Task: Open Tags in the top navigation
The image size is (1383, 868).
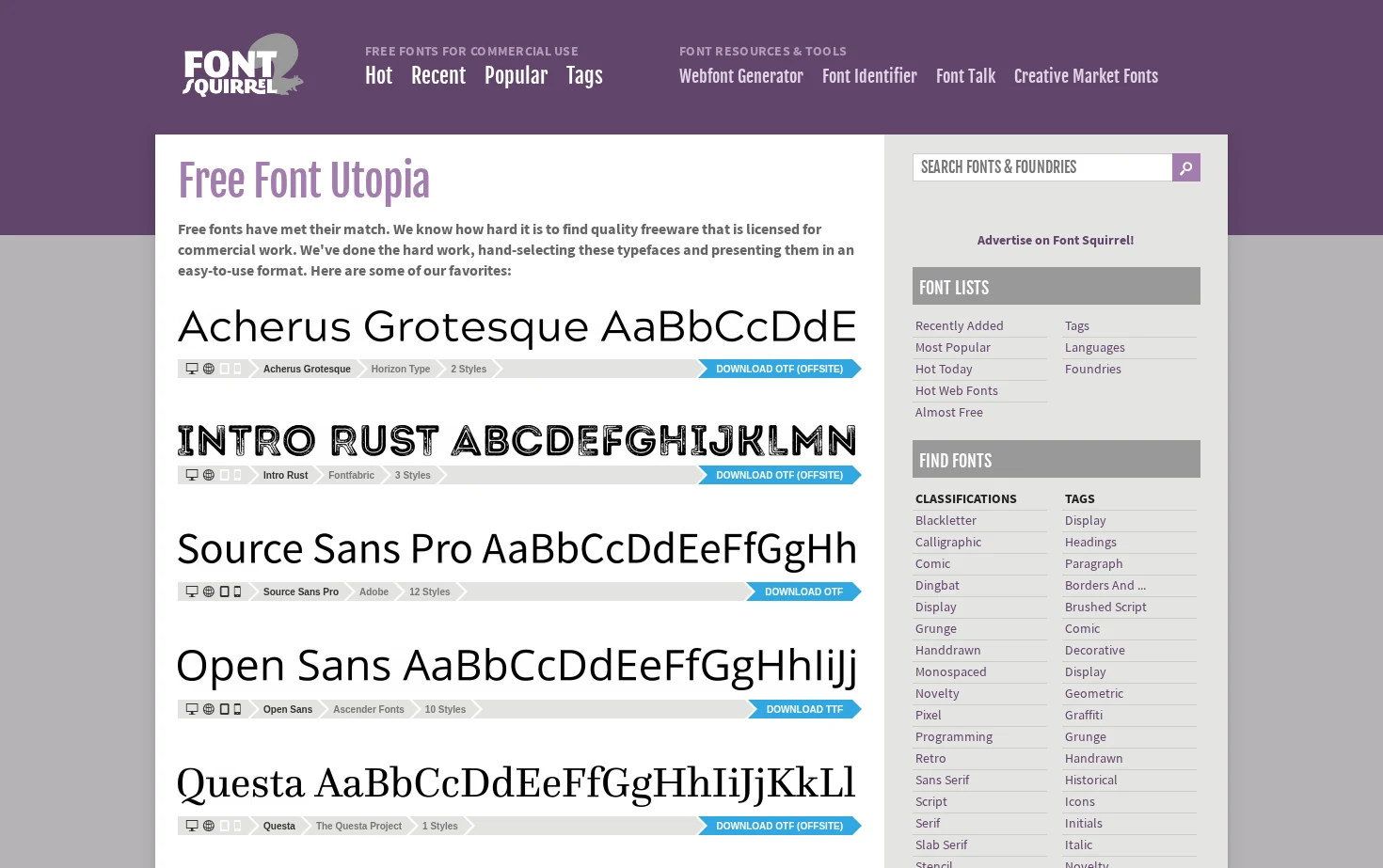Action: coord(584,76)
